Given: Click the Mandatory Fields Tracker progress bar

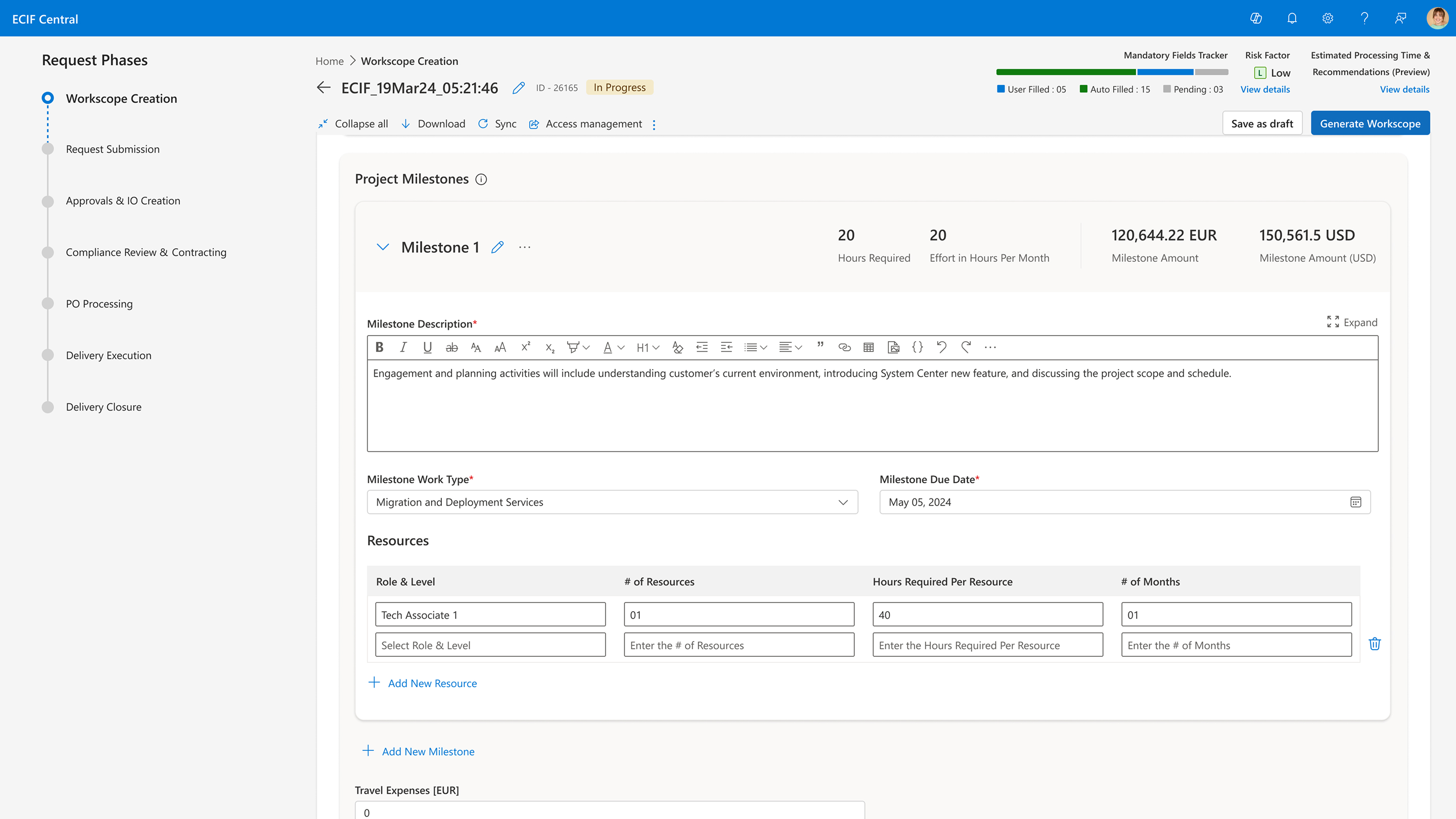Looking at the screenshot, I should 1112,72.
